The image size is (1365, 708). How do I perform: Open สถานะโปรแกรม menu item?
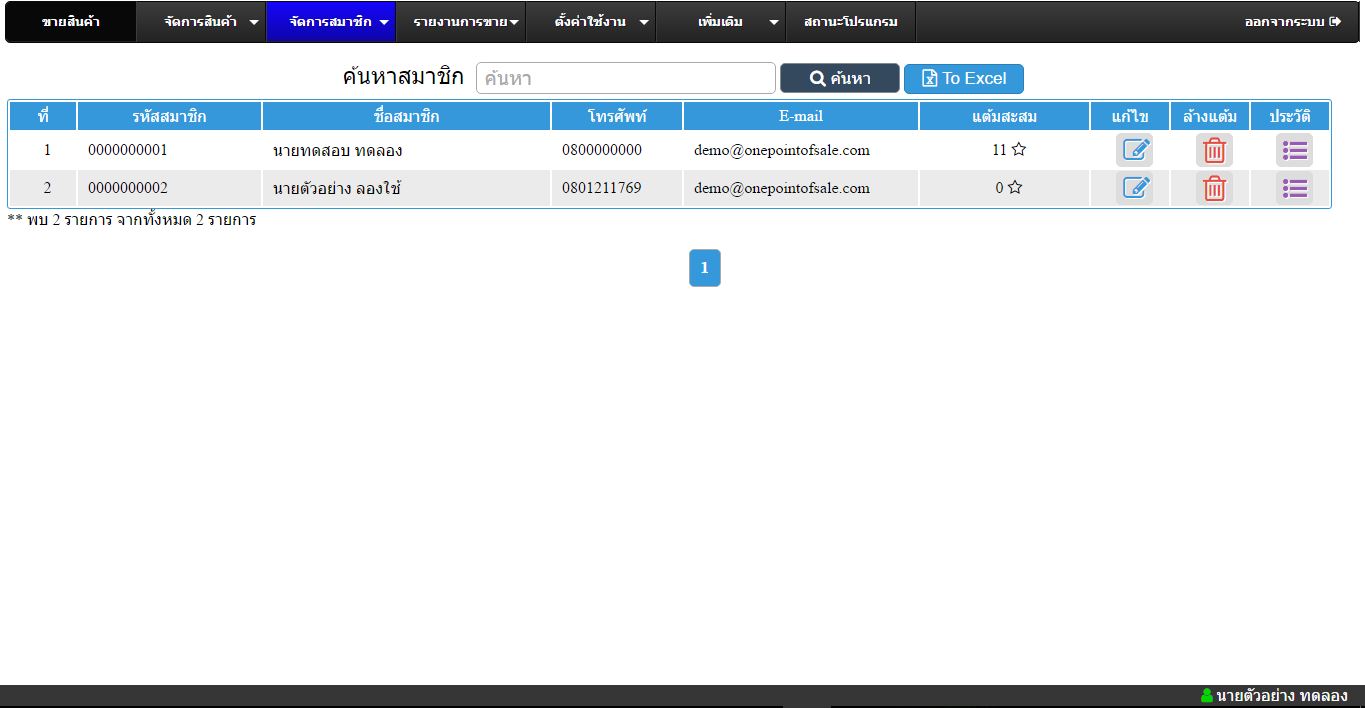(851, 22)
